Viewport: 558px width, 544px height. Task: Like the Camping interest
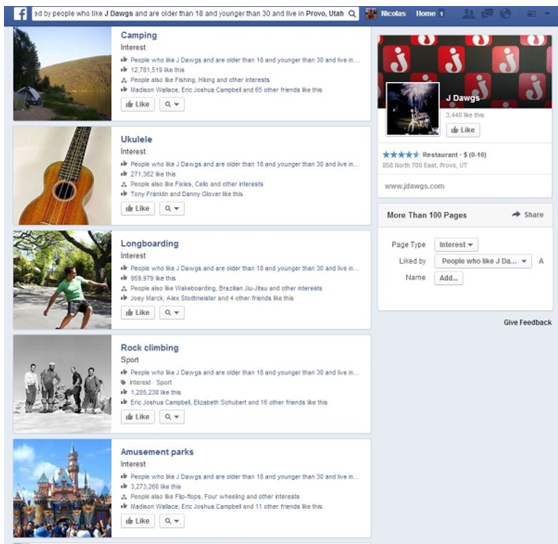[138, 104]
